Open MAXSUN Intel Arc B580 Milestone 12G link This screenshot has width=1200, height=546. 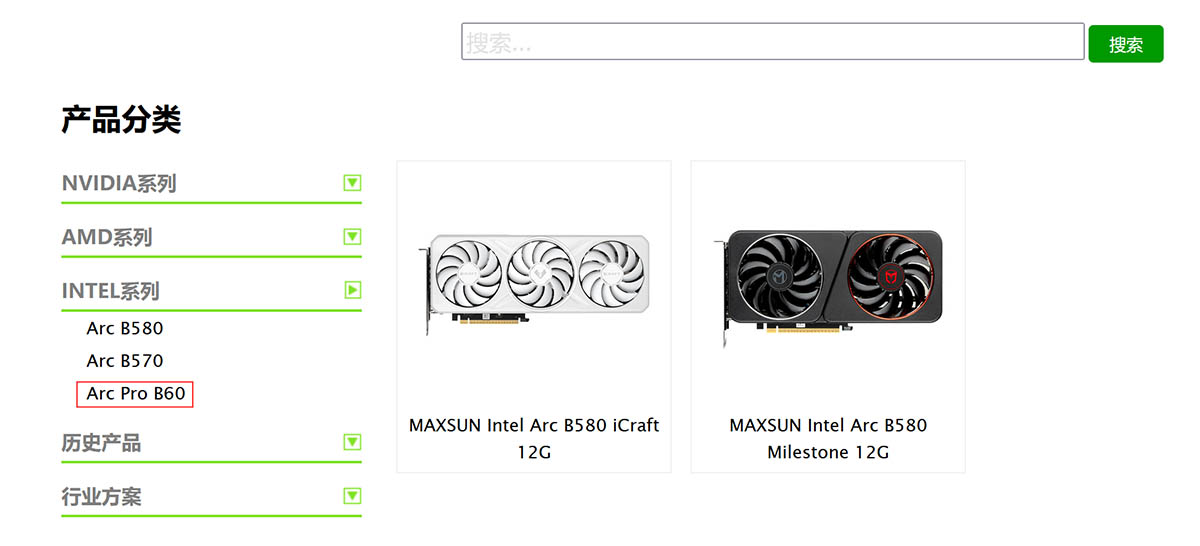point(828,439)
